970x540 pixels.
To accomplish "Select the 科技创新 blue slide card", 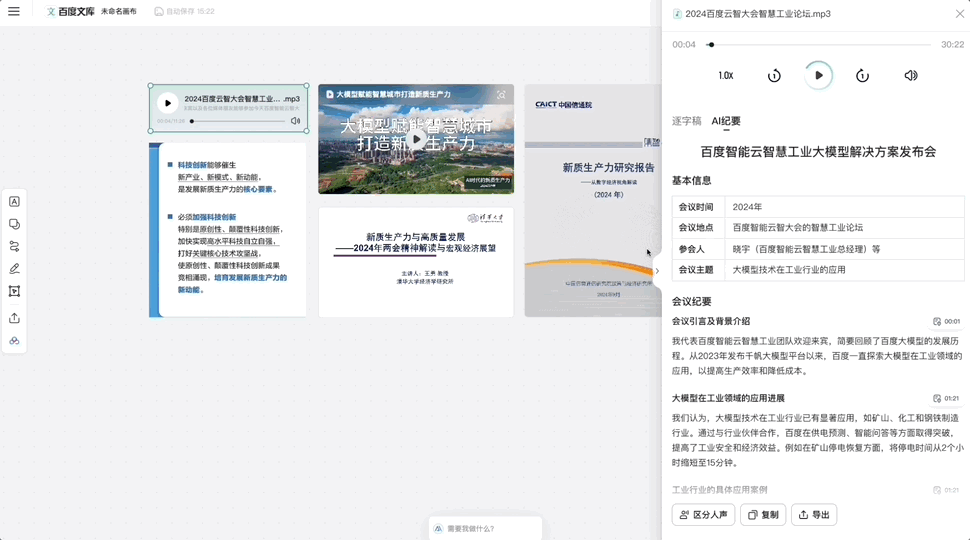I will coord(228,230).
